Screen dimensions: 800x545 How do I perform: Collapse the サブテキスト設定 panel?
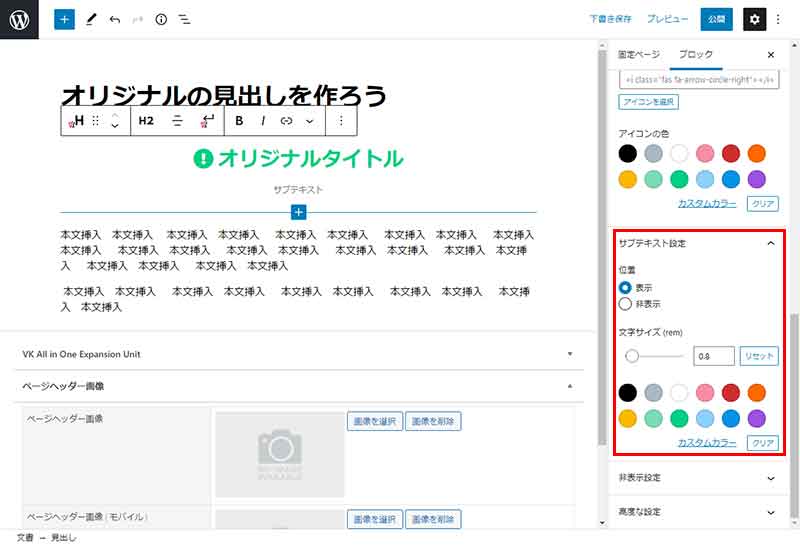tap(770, 243)
